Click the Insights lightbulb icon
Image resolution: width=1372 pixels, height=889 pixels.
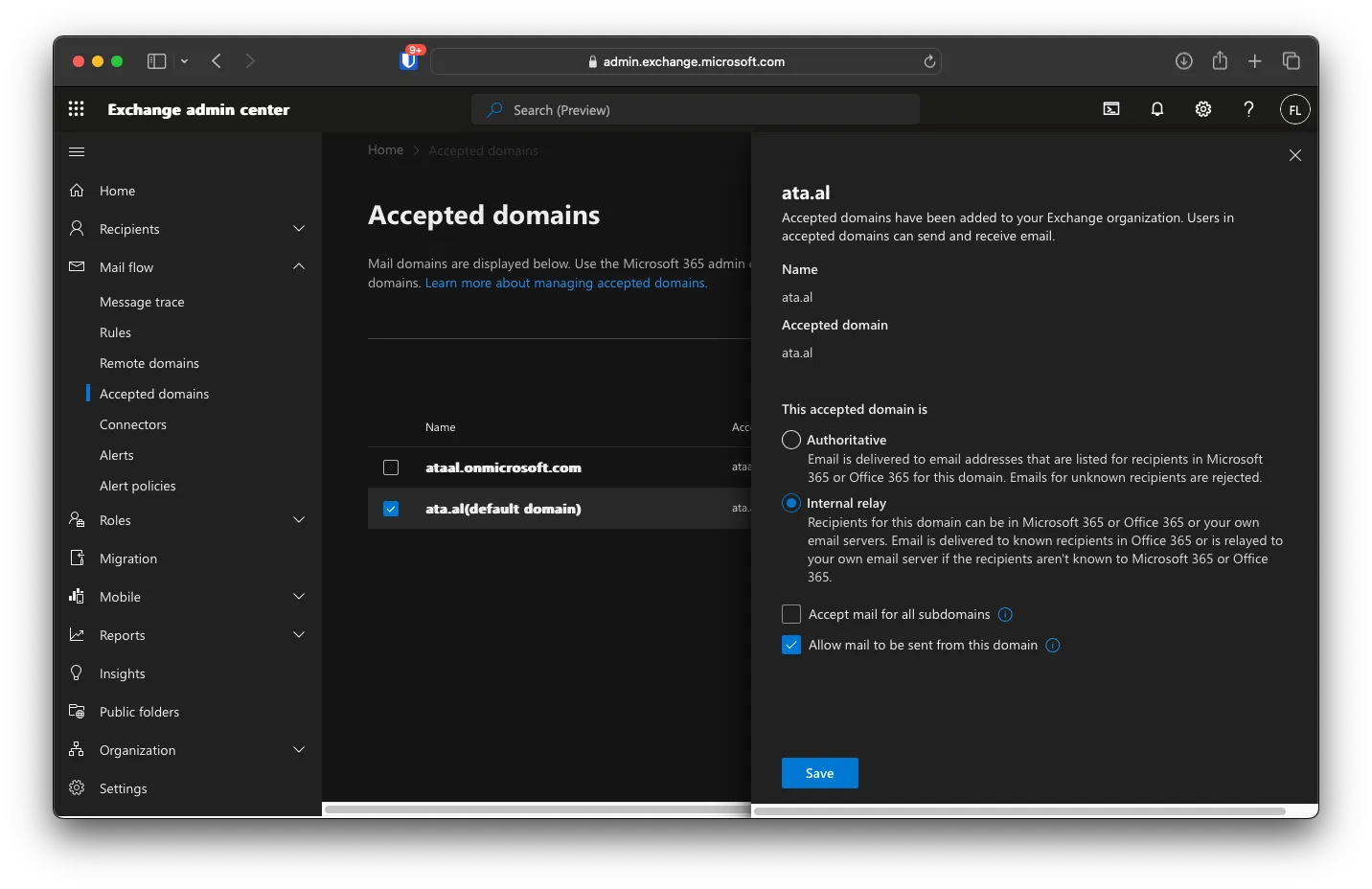point(77,672)
